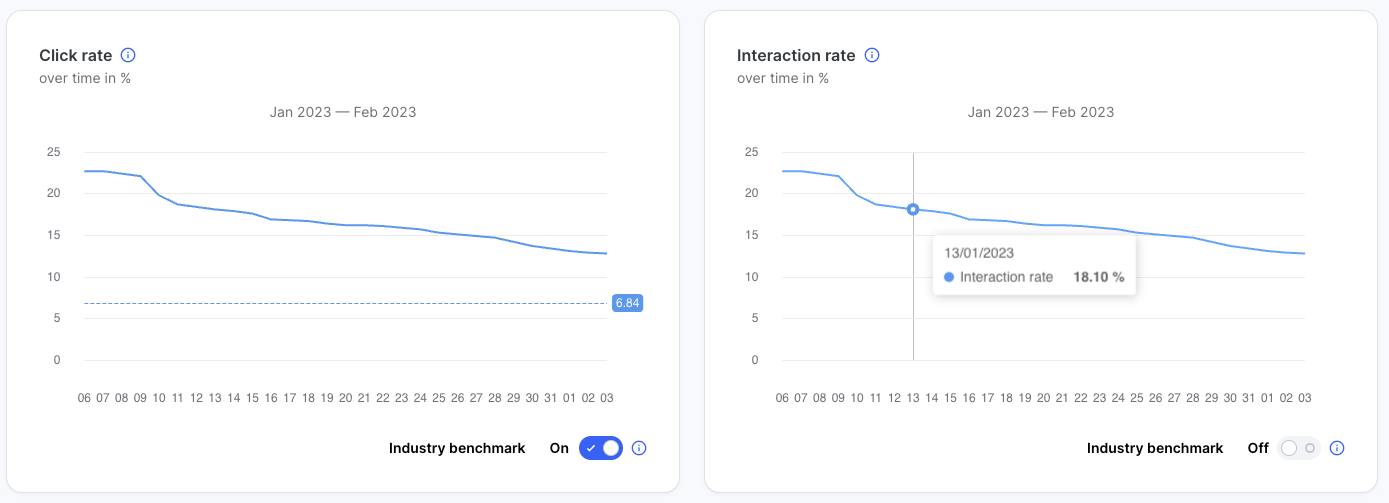The image size is (1389, 503).
Task: Click the Industry benchmark label in Click rate card
Action: (457, 448)
